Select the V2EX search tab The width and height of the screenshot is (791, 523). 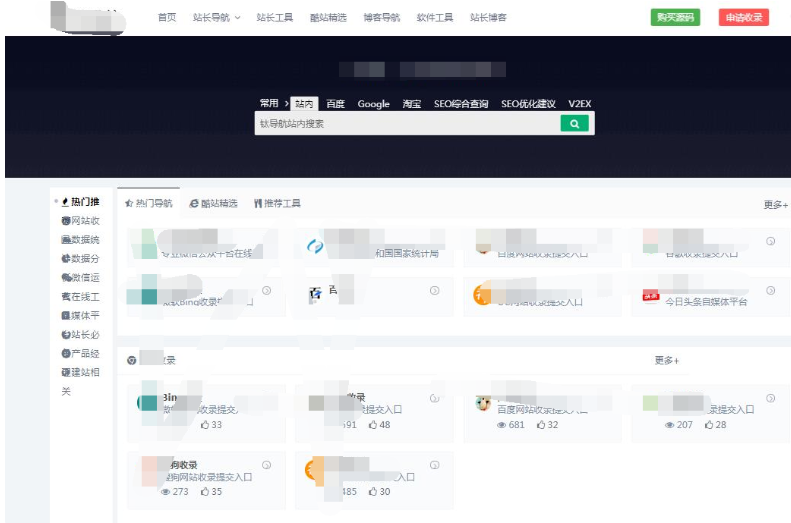coord(580,104)
